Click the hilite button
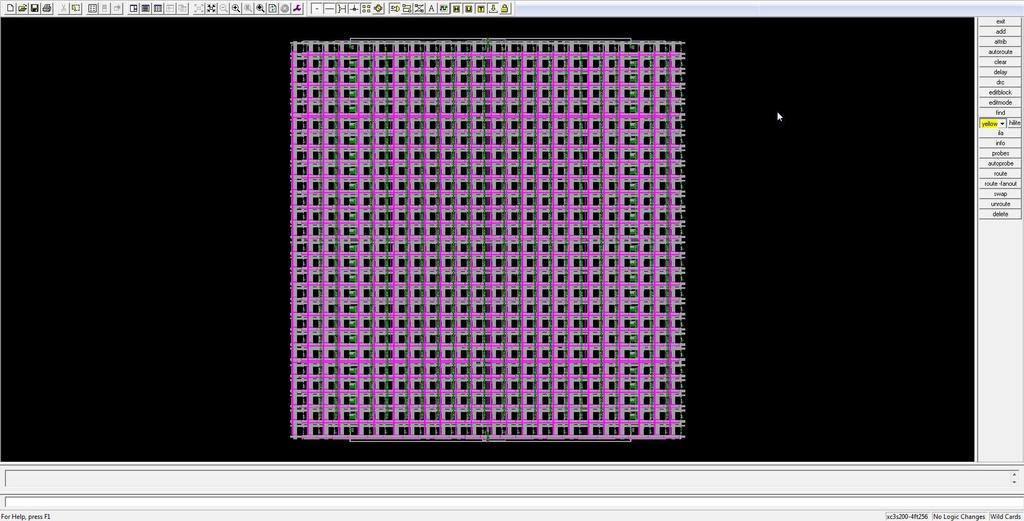 pos(1014,123)
